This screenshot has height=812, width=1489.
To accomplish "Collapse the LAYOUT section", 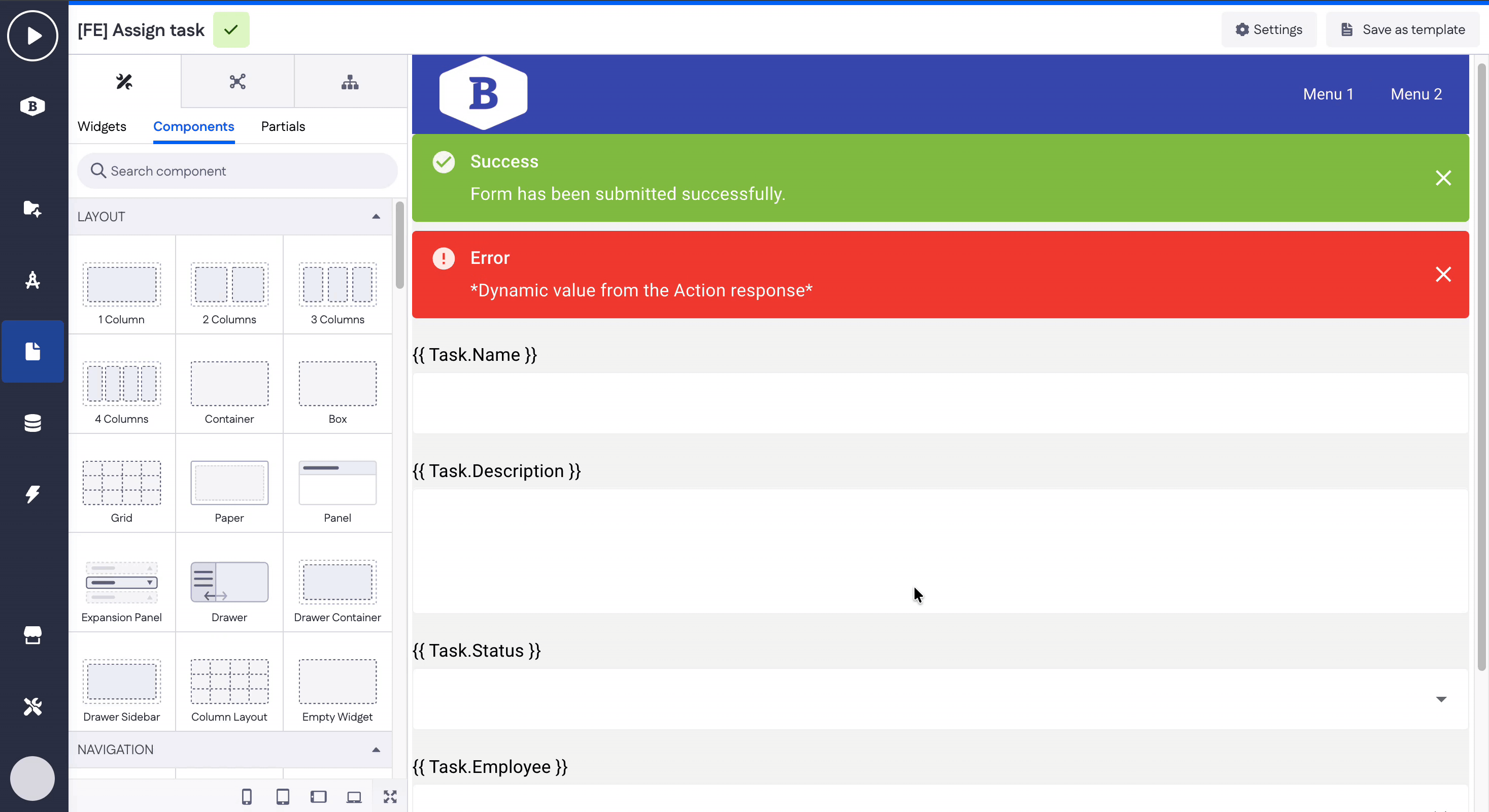I will click(x=376, y=217).
